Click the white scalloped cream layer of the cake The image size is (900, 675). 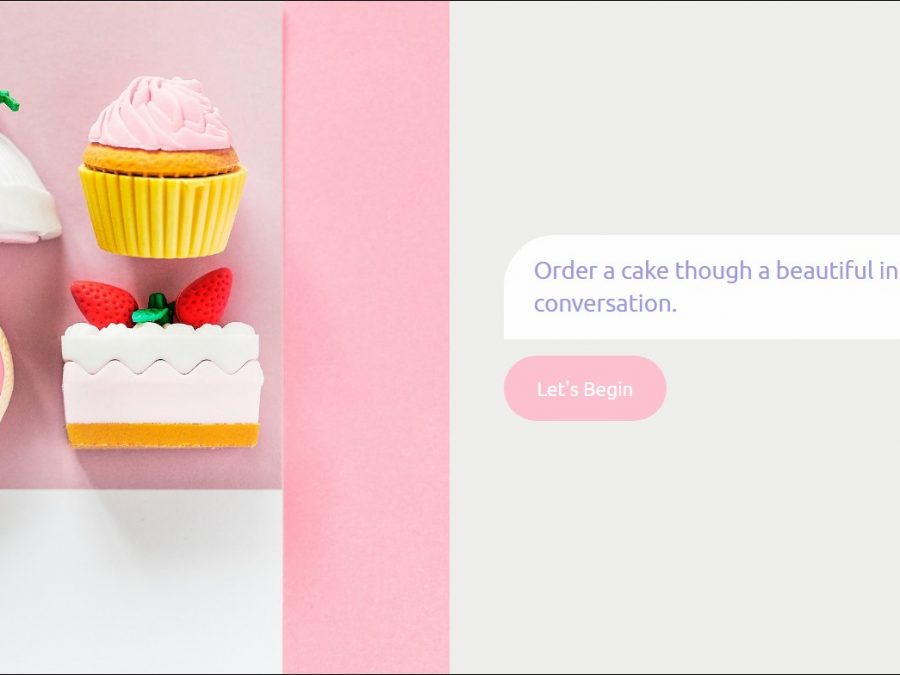(x=160, y=348)
